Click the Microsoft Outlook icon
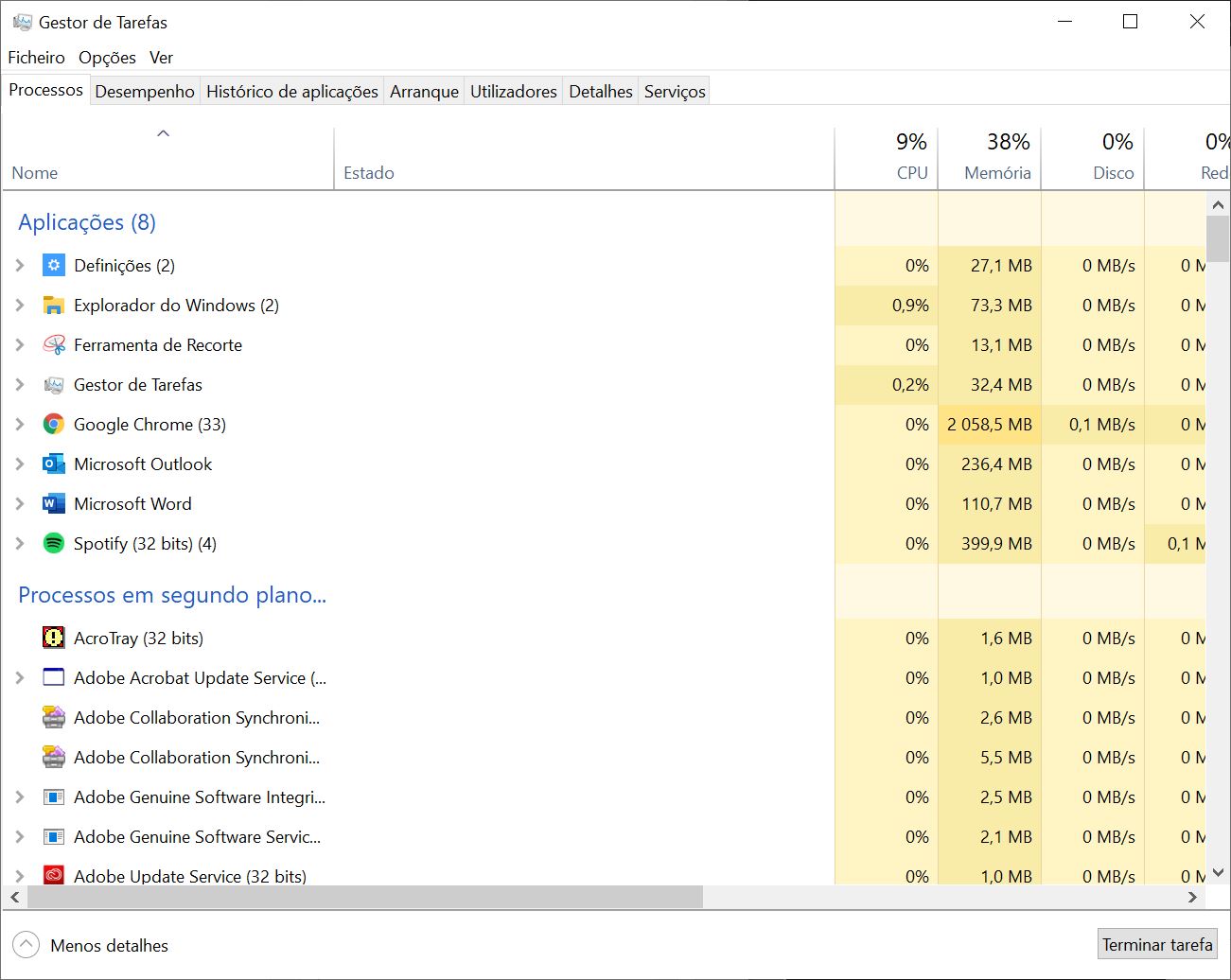1231x980 pixels. pos(54,464)
